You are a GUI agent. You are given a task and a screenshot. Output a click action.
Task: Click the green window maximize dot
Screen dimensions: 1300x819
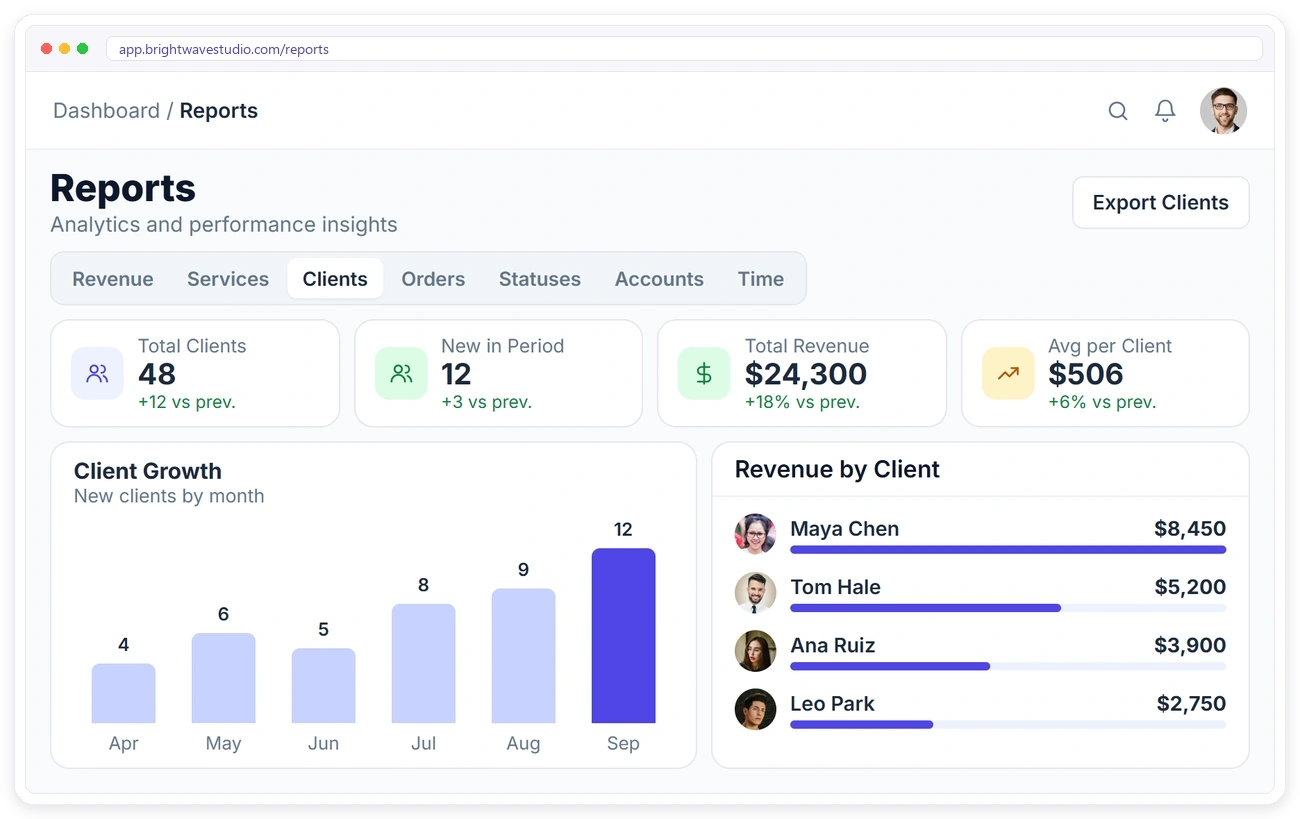pos(83,48)
